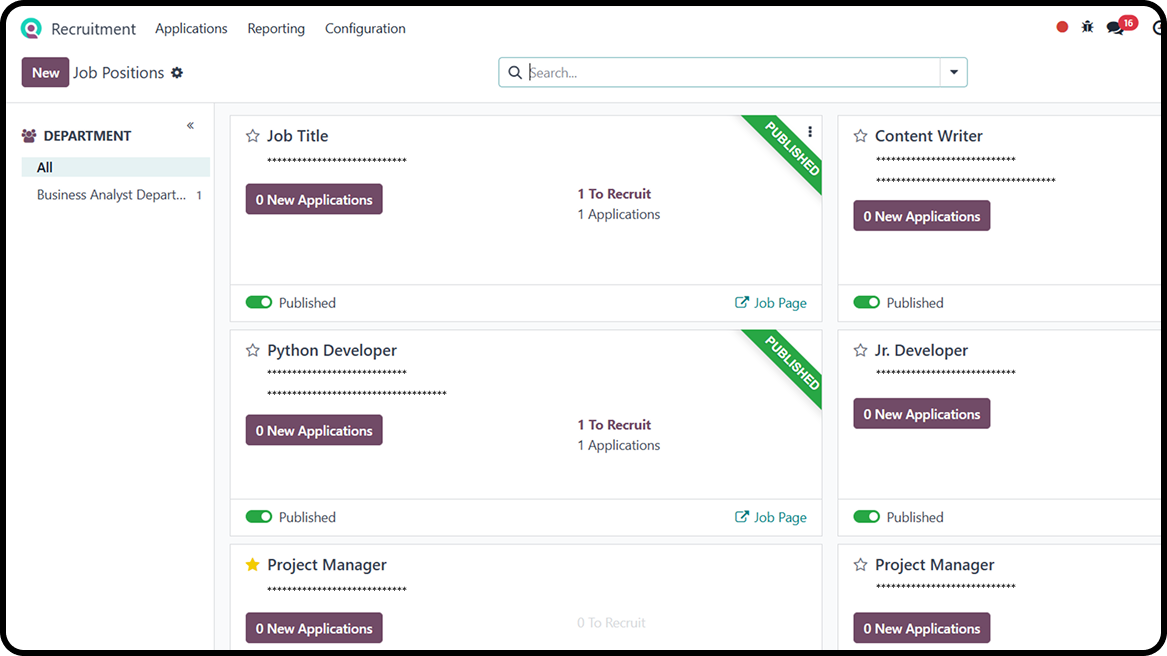Click the New job position button

tap(46, 73)
